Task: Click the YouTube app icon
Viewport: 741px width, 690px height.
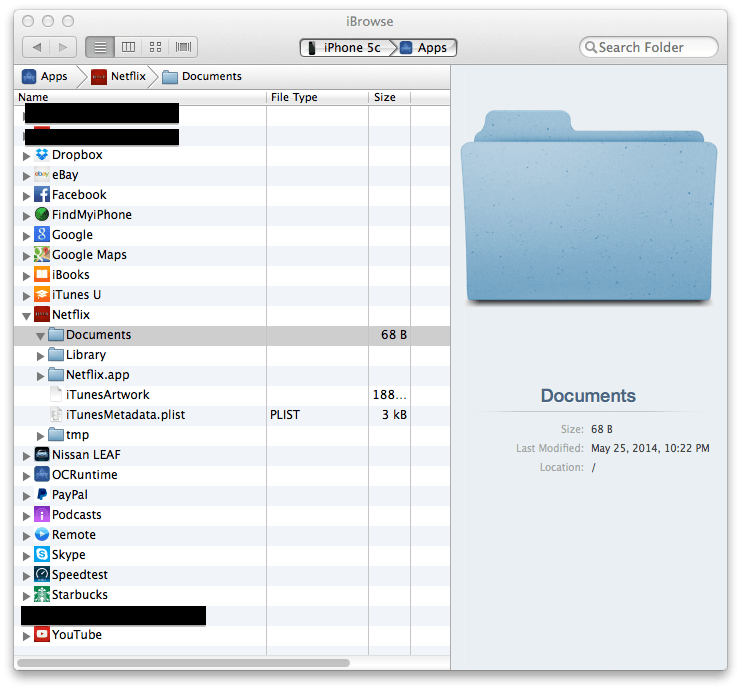Action: pos(42,635)
